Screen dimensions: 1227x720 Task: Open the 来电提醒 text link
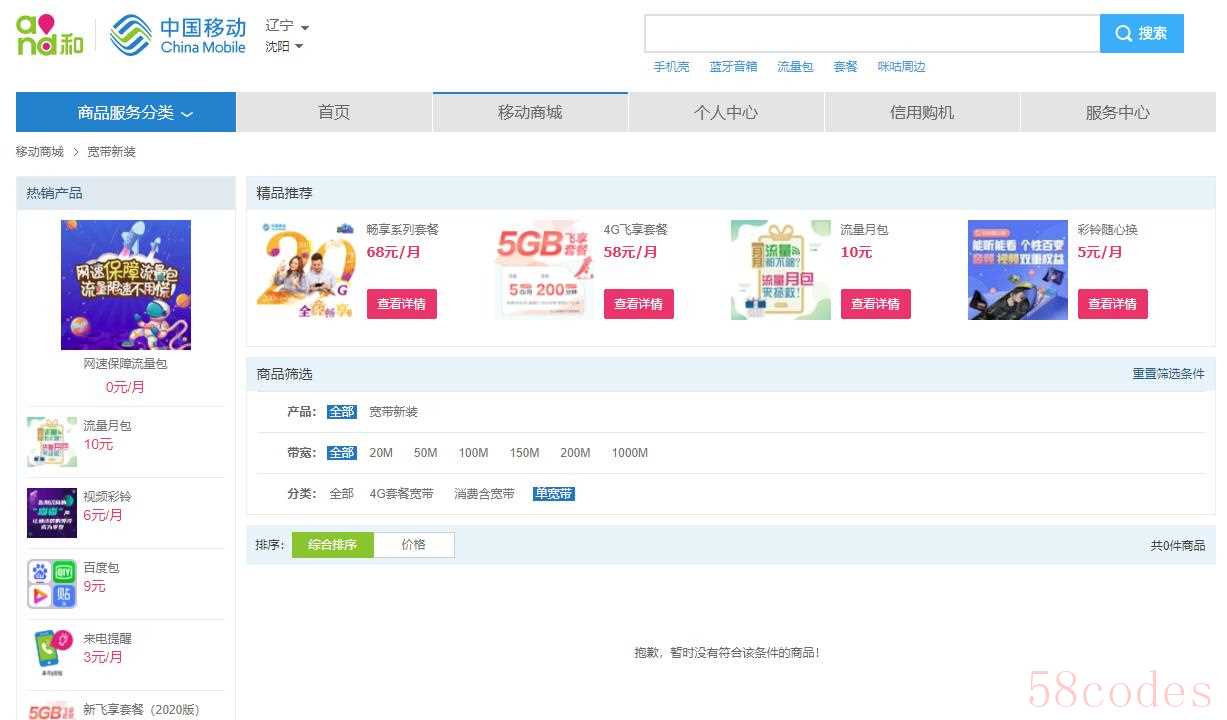tap(107, 639)
